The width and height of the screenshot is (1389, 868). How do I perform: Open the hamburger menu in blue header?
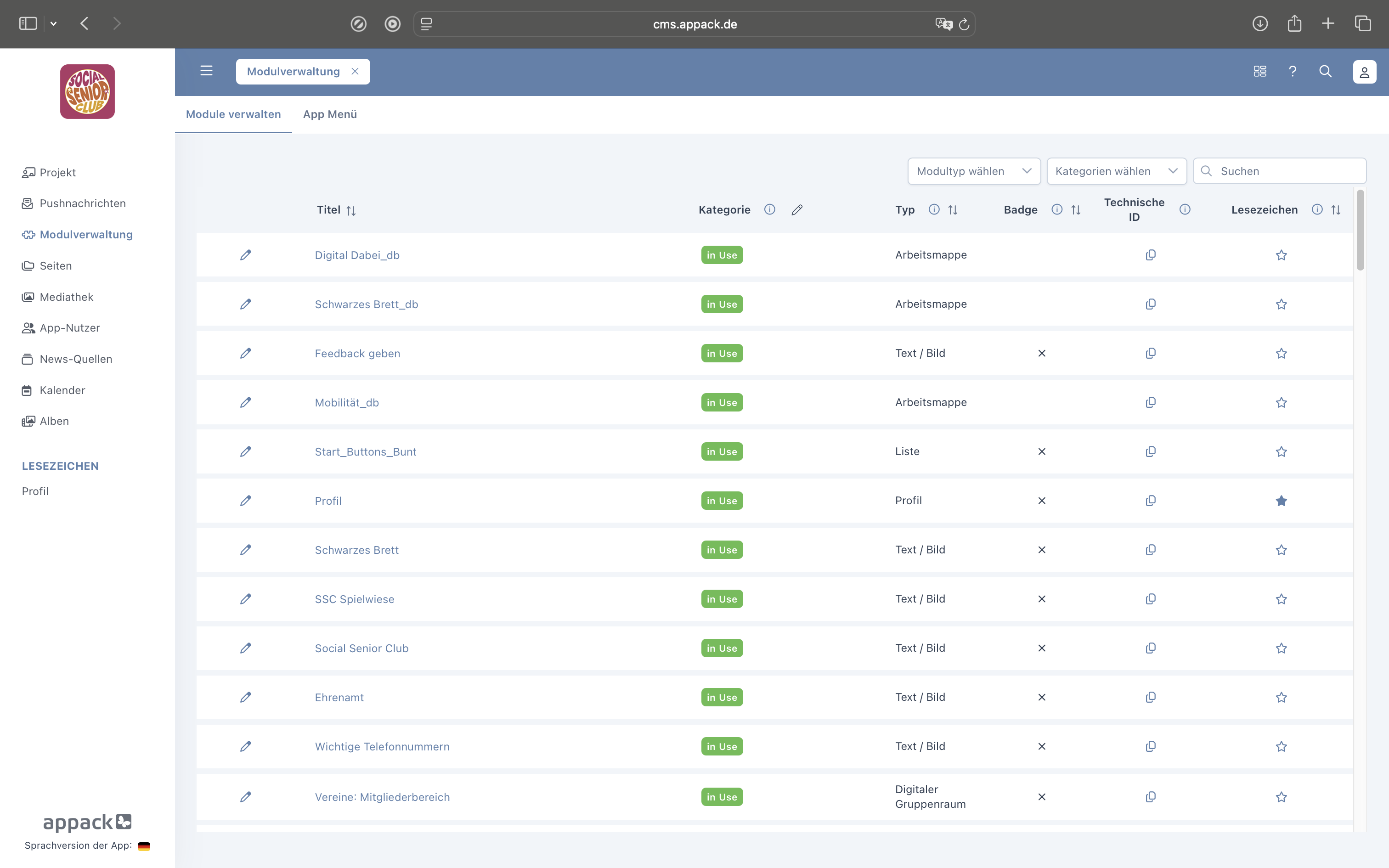(206, 71)
